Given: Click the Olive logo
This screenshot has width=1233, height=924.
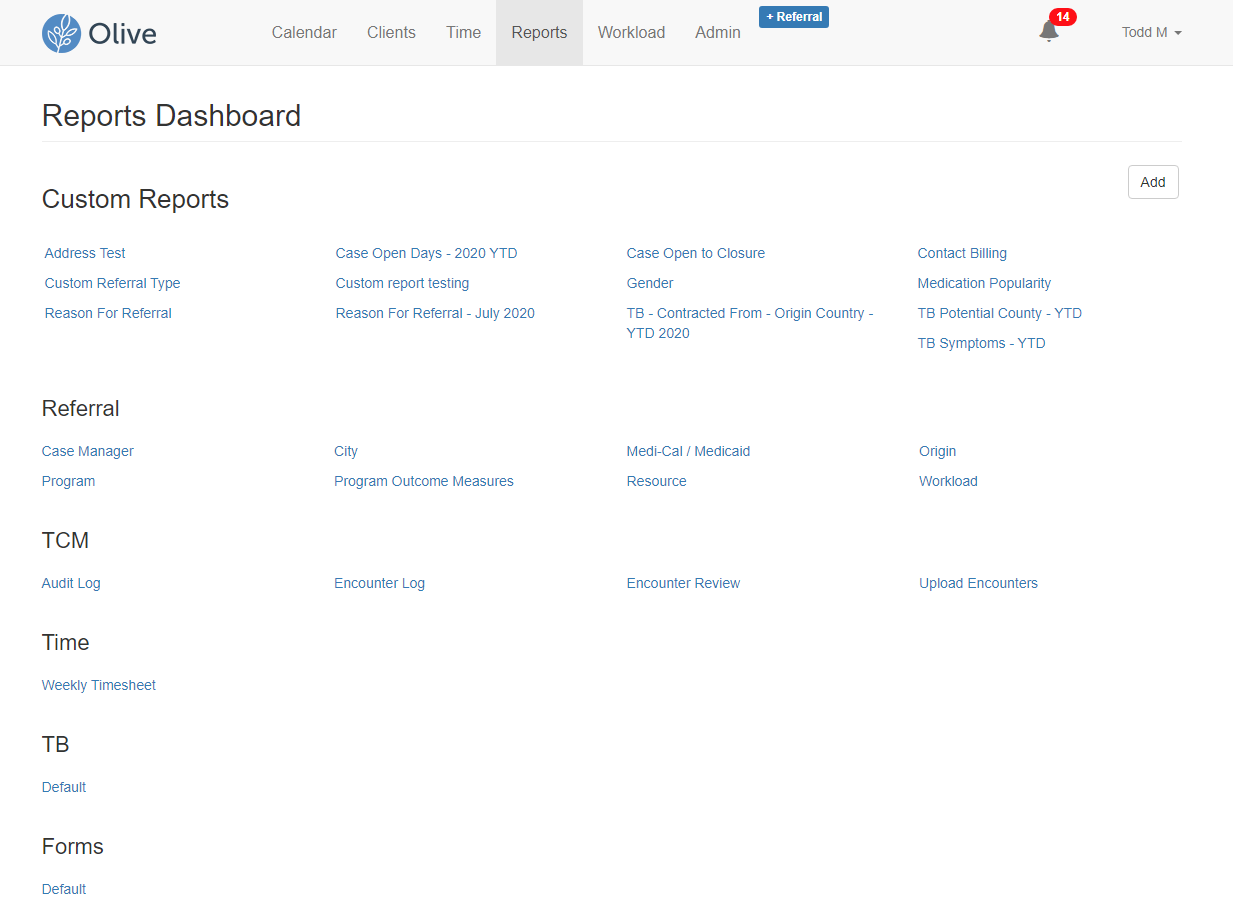Looking at the screenshot, I should 99,32.
